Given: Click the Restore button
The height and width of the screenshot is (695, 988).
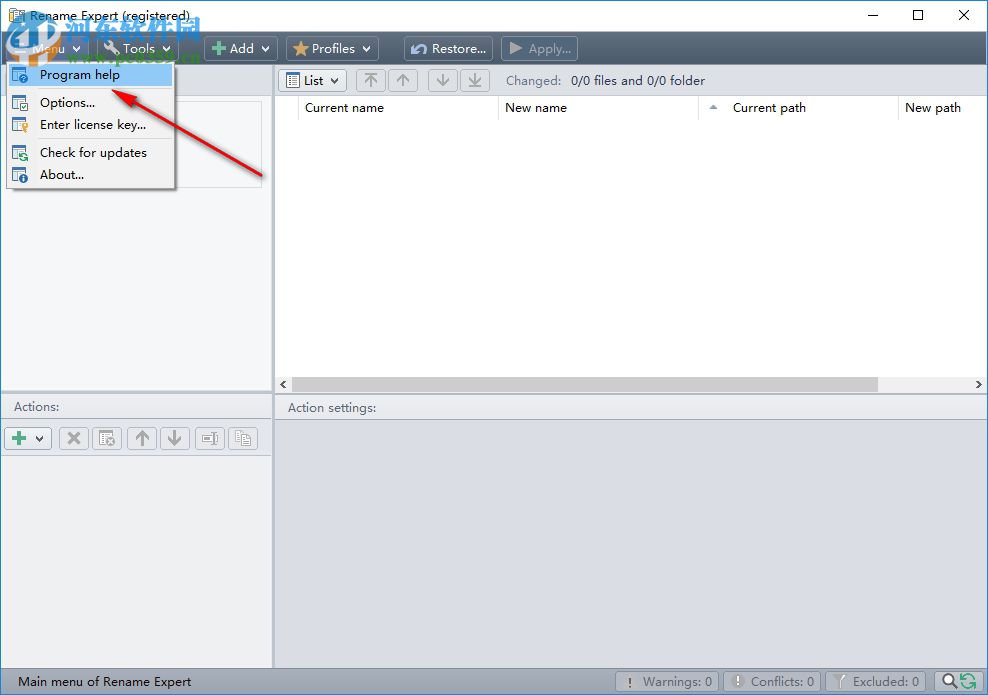Looking at the screenshot, I should click(x=448, y=48).
